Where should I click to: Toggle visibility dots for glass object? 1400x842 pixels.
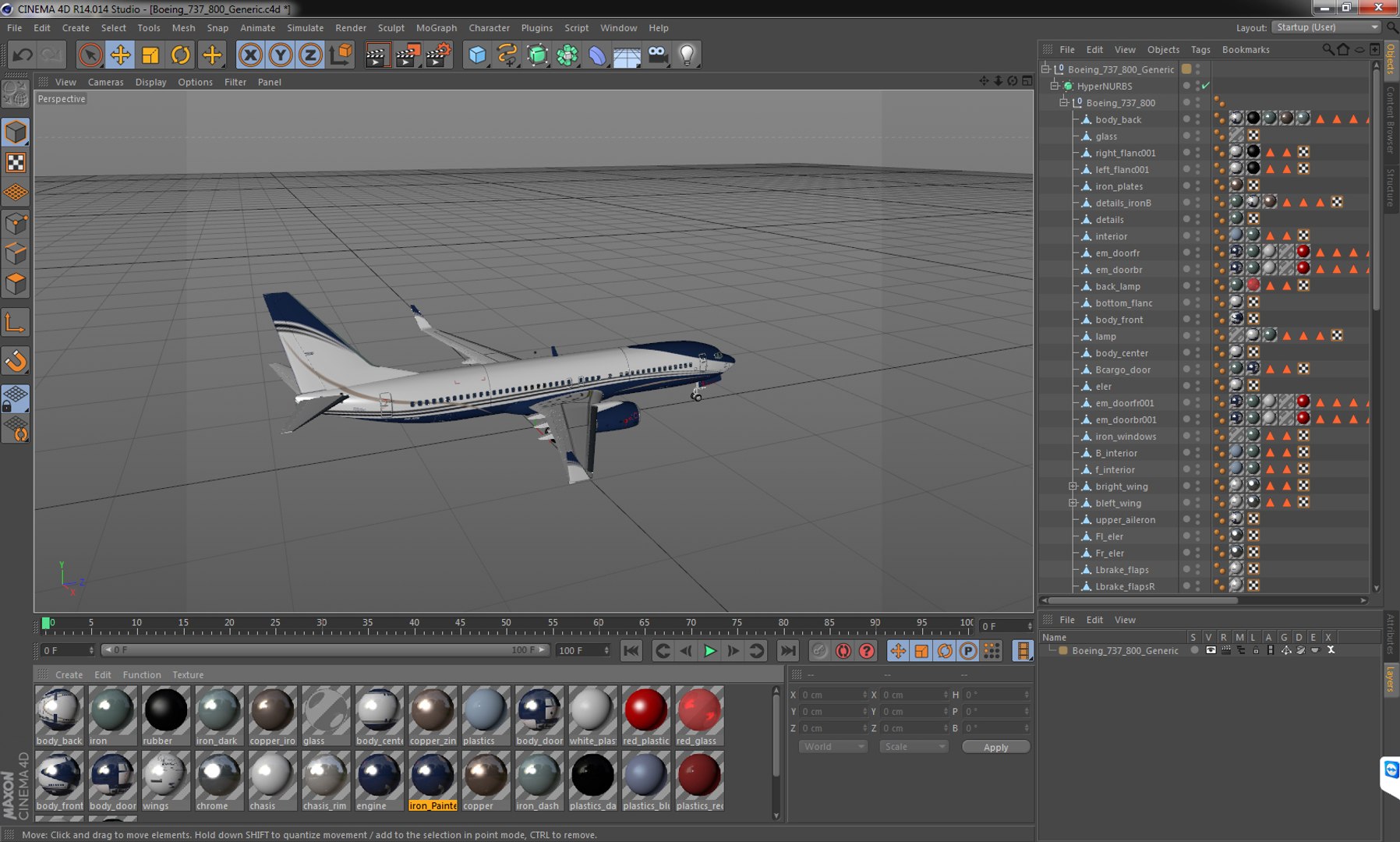(x=1197, y=136)
